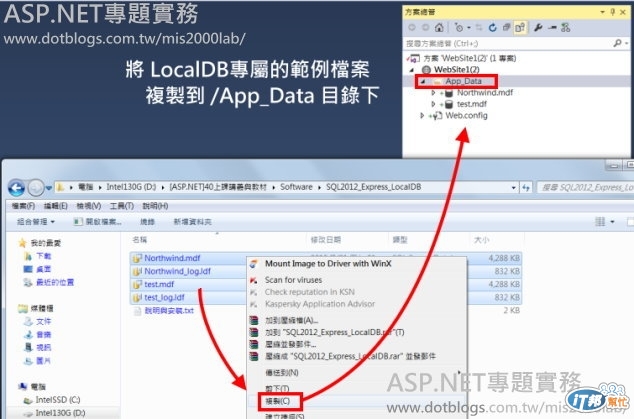This screenshot has width=634, height=419.
Task: Expand test.mdf in Solution Explorer tree
Action: [x=433, y=104]
